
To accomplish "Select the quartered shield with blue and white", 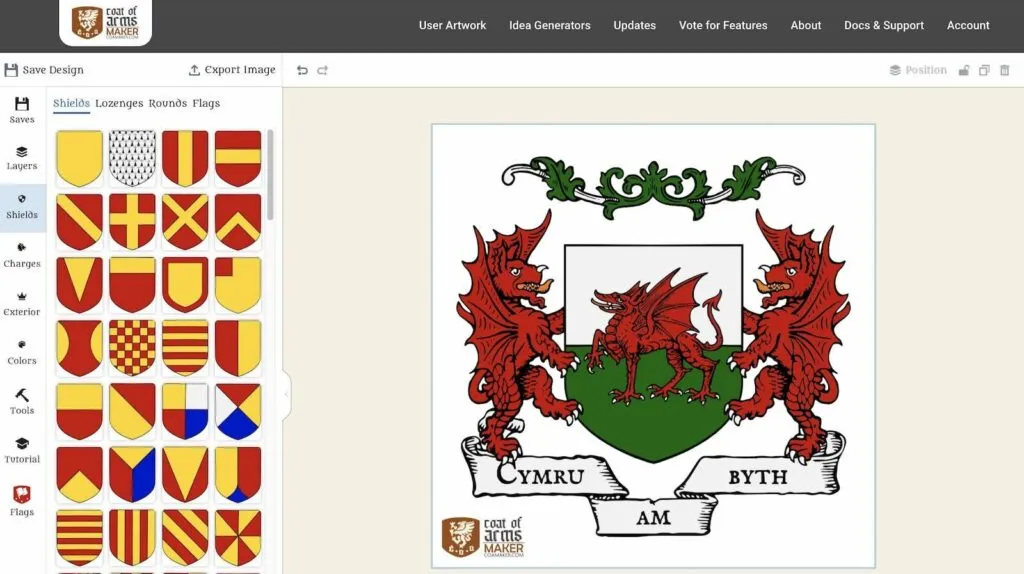I will (x=185, y=411).
